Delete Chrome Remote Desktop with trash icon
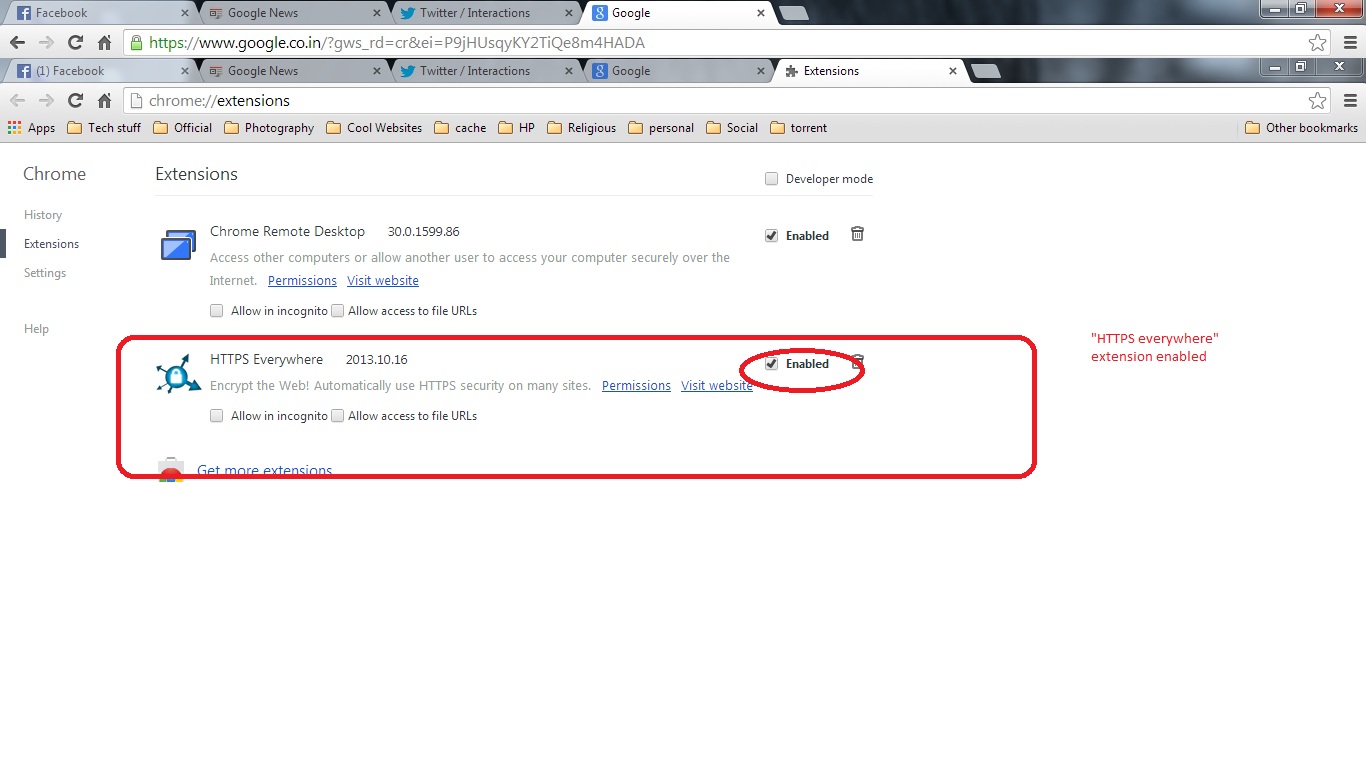 pyautogui.click(x=857, y=234)
